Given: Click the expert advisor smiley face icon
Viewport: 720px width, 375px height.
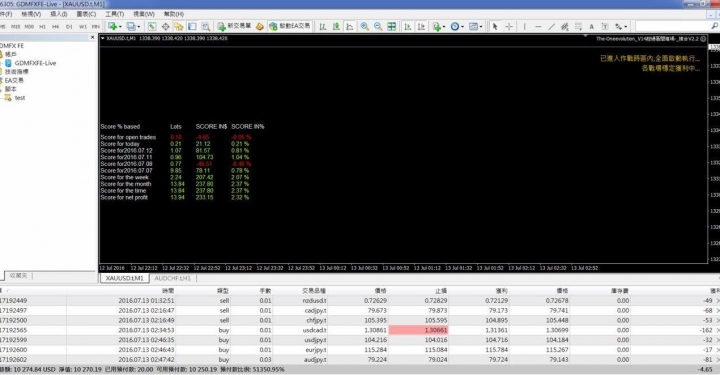Looking at the screenshot, I should click(x=703, y=39).
